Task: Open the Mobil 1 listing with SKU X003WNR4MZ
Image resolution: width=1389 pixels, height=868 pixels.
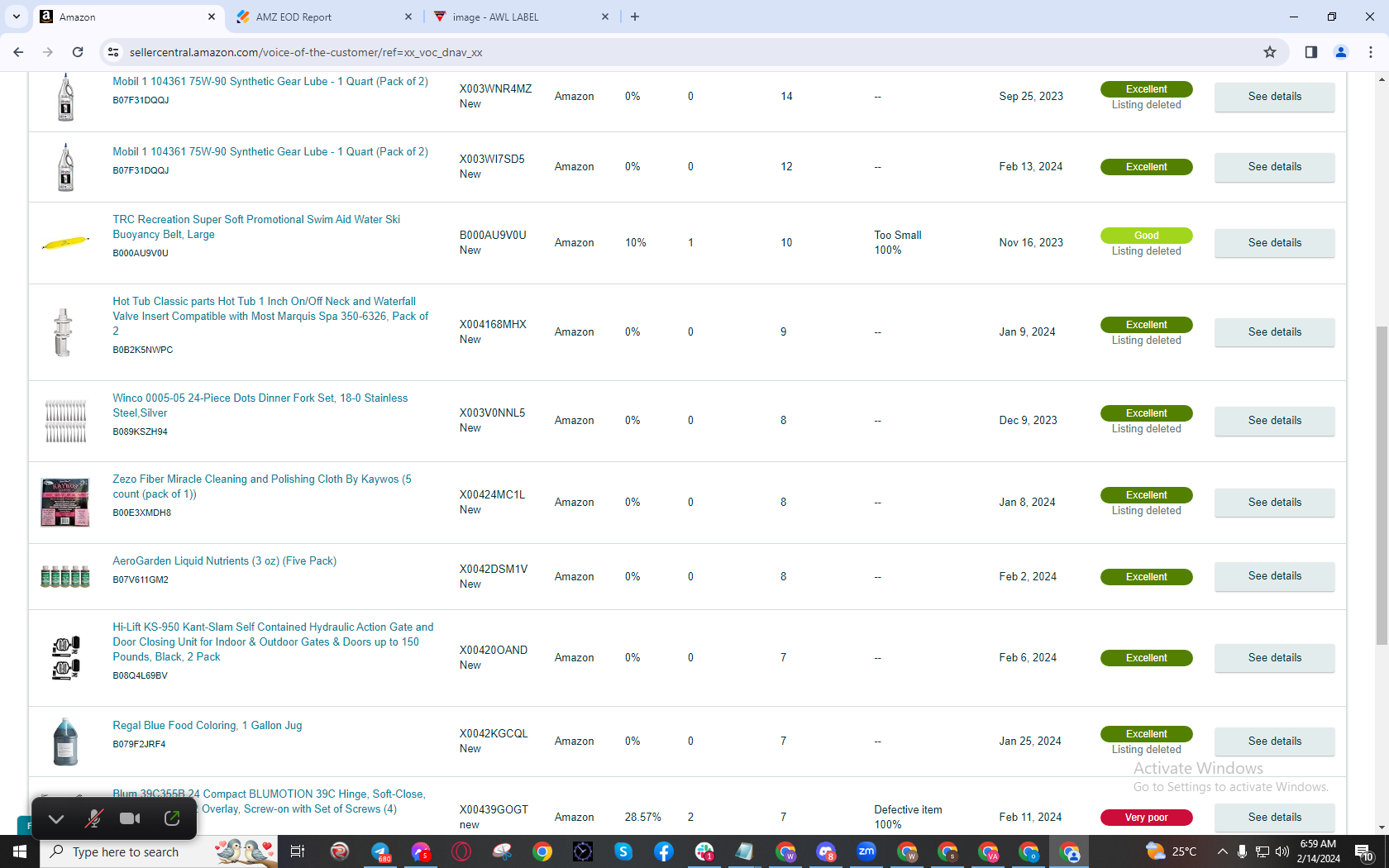Action: point(270,81)
